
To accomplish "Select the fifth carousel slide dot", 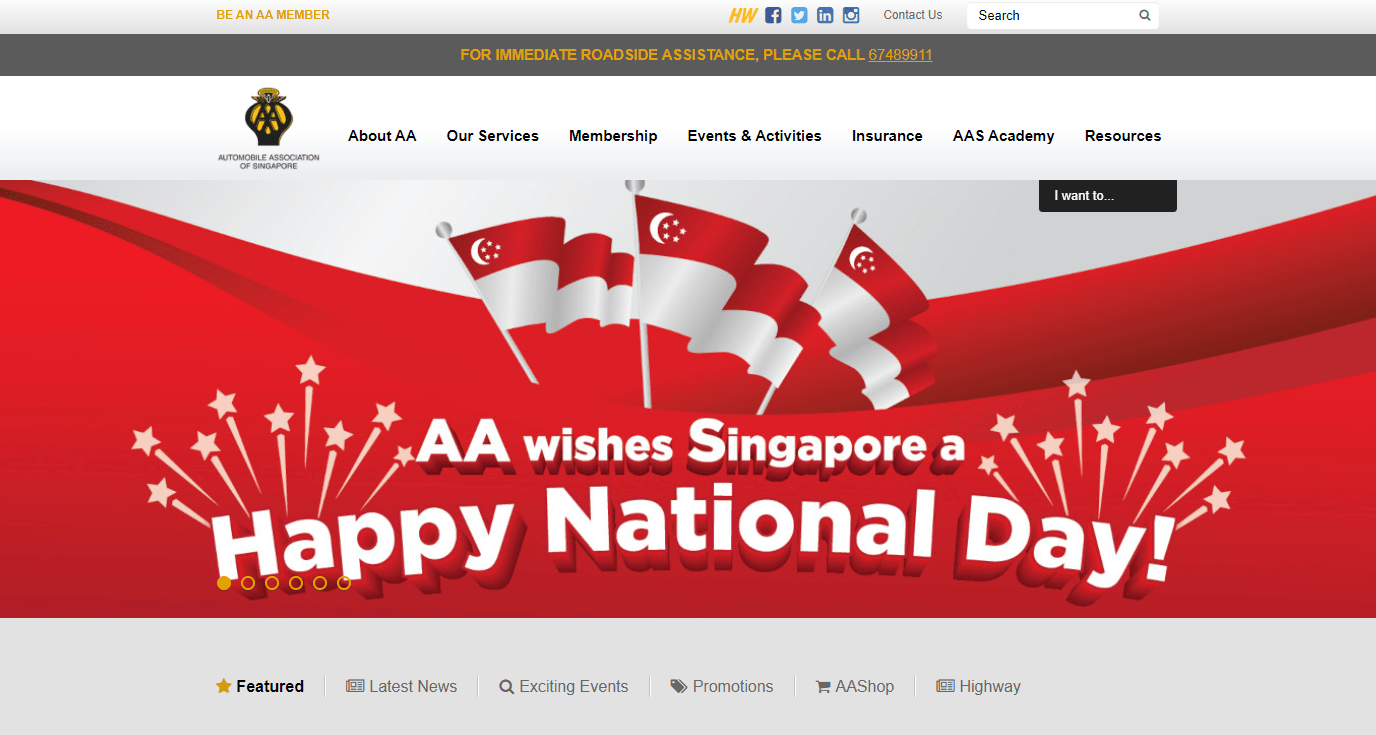I will coord(320,583).
